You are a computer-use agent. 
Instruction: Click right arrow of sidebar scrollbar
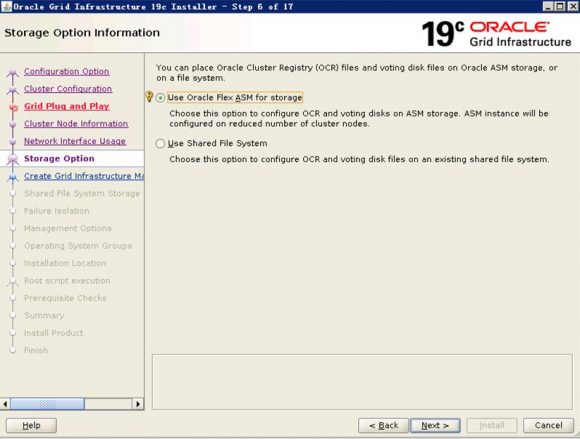tap(138, 404)
